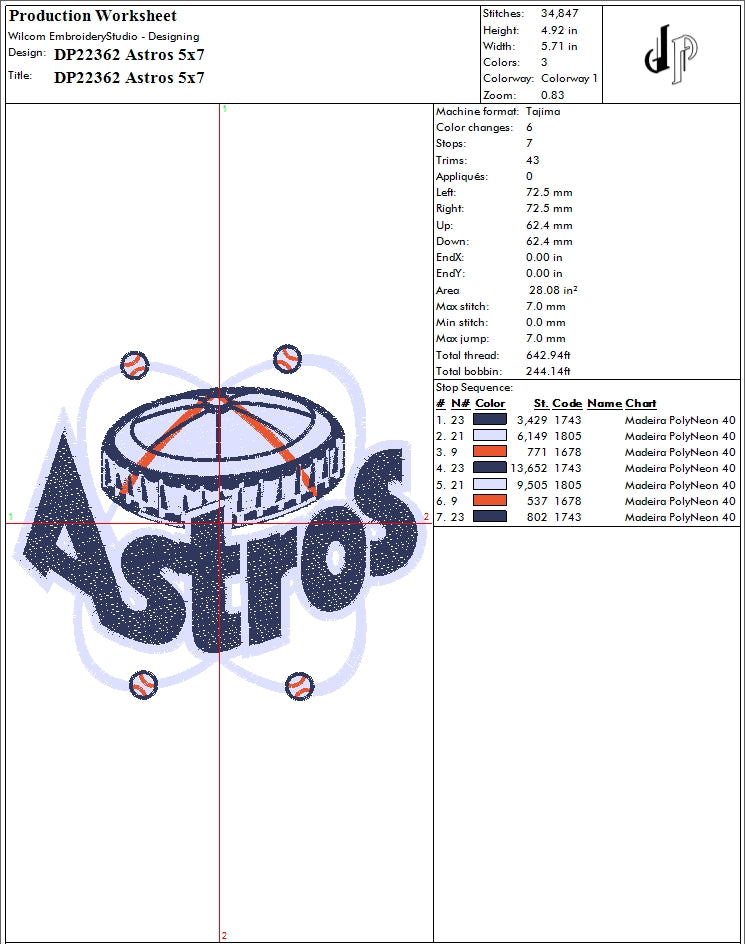Click the 'Chart' column header

[641, 403]
